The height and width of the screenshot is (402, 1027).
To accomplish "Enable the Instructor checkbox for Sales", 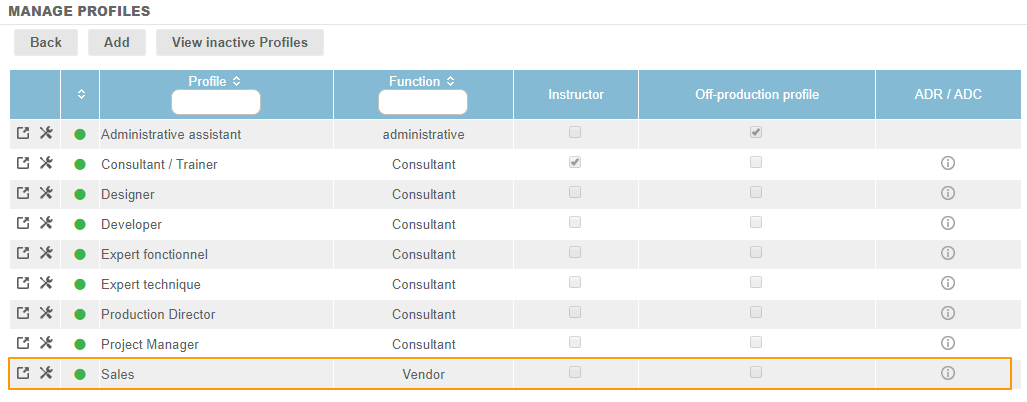I will tap(575, 372).
